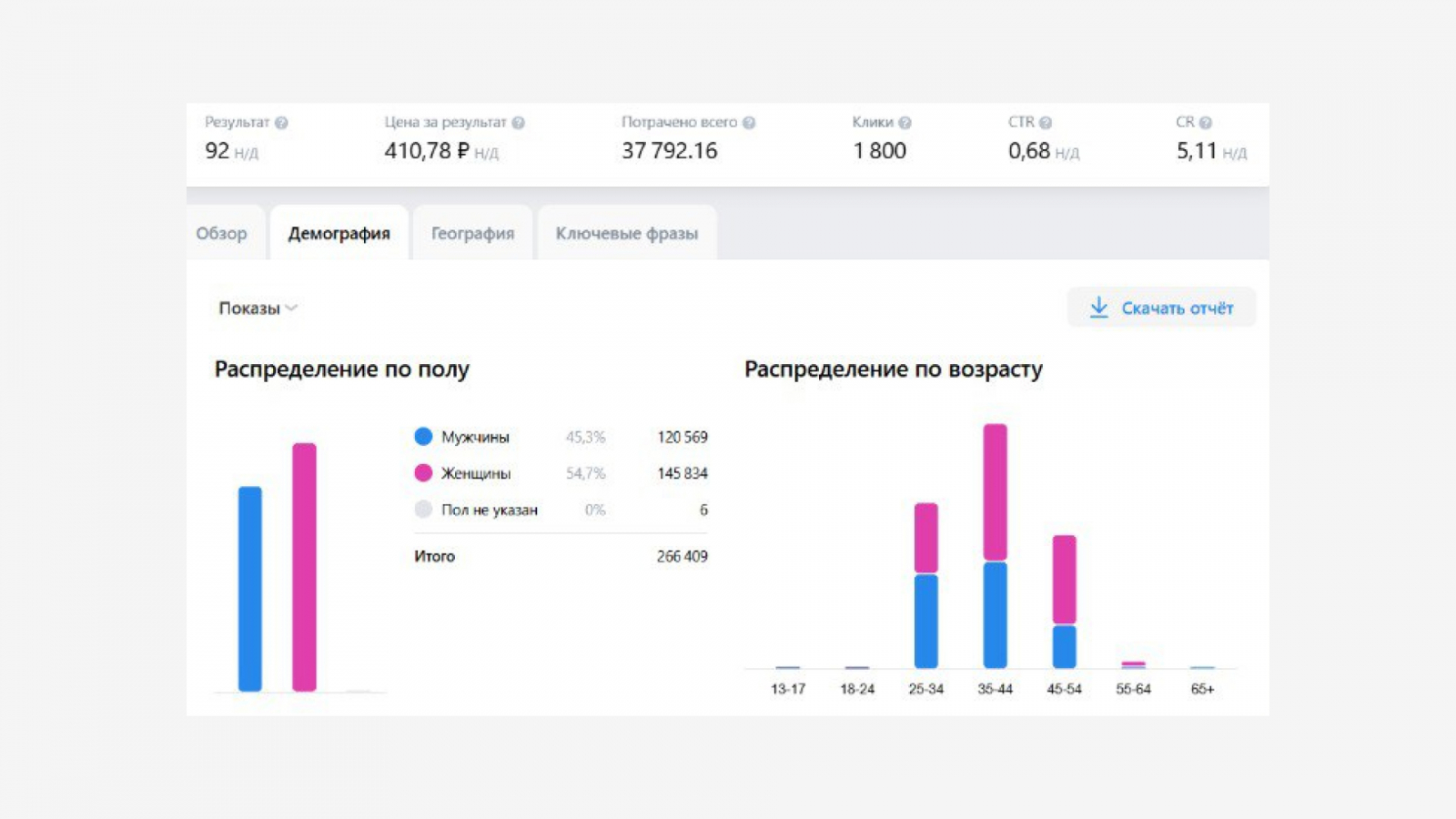Click question icon beside Клики
Screen dimensions: 1456x819
point(905,123)
